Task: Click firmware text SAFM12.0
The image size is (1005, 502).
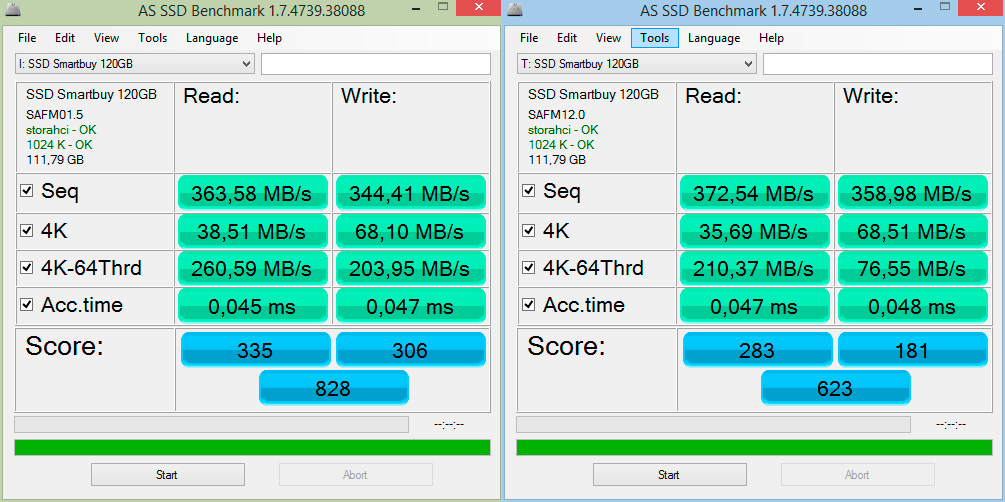Action: [556, 115]
